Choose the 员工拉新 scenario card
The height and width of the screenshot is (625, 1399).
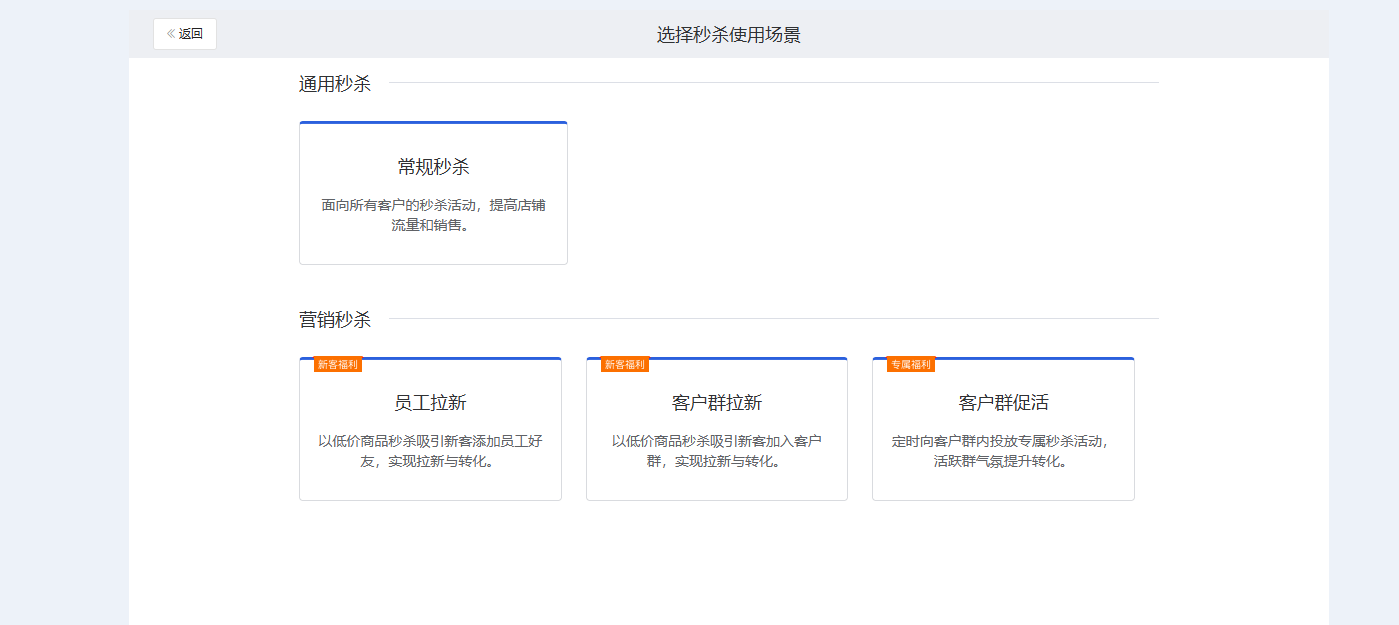430,429
